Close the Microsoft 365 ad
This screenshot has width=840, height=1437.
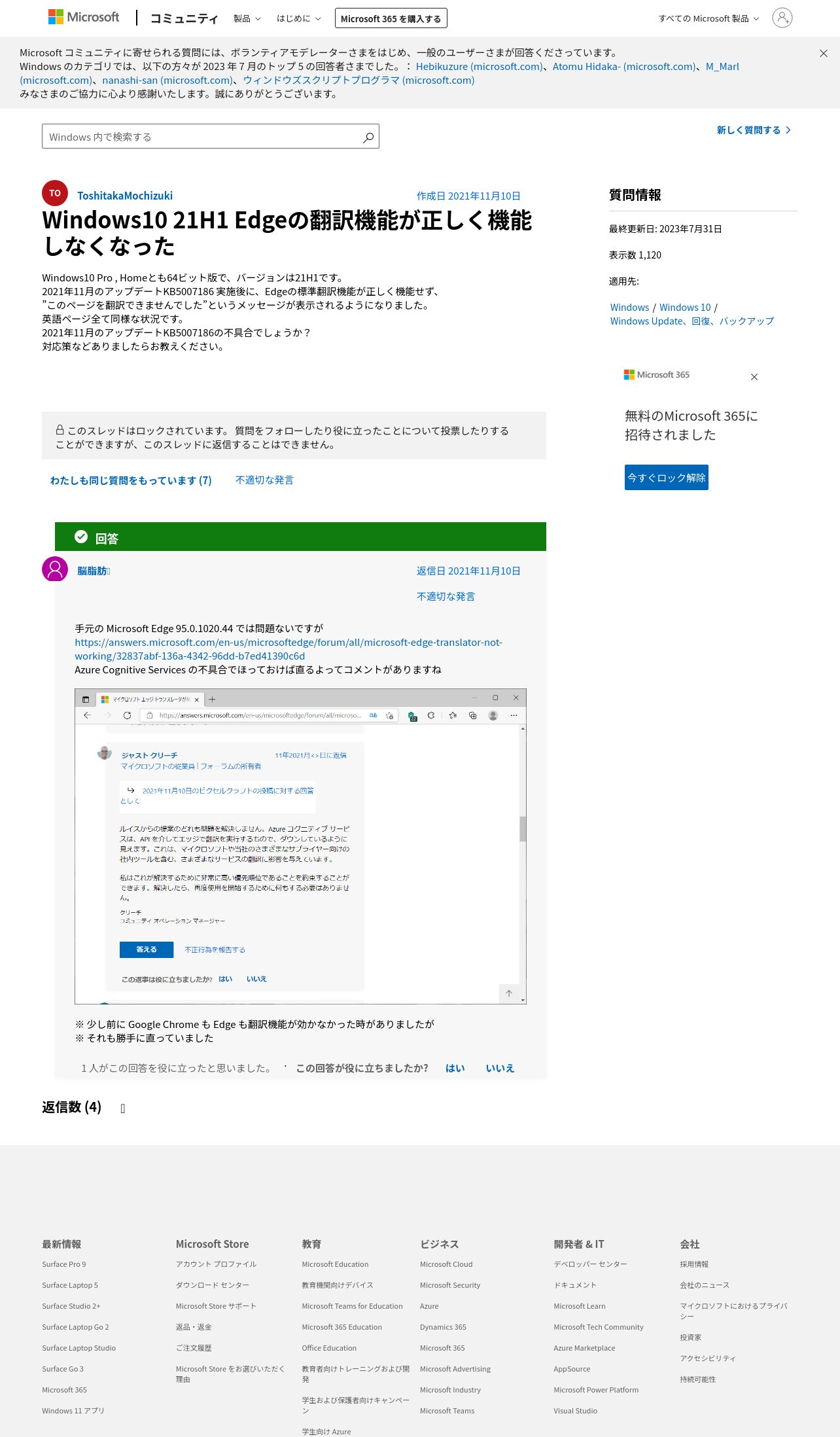[754, 377]
